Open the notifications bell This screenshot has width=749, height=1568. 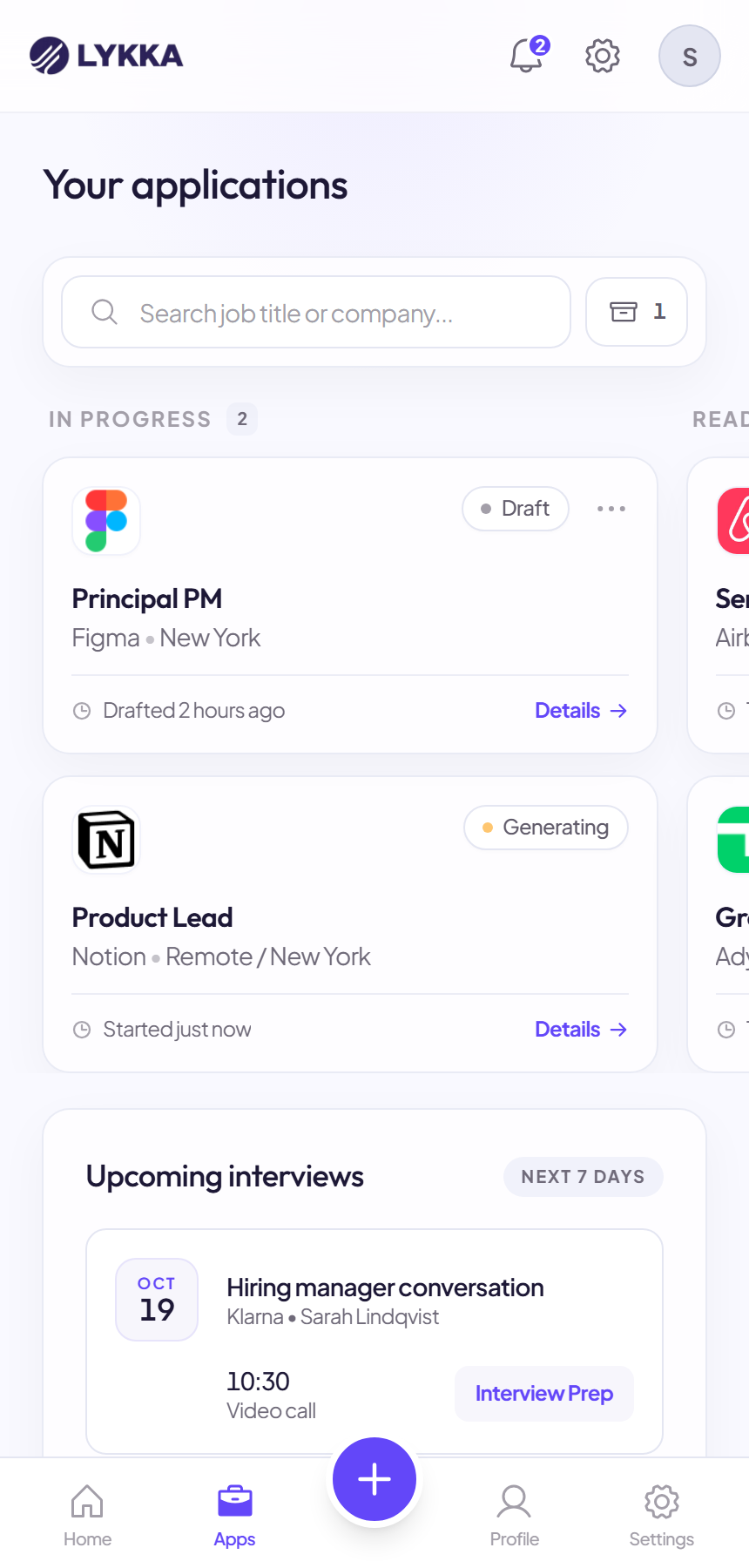[527, 56]
